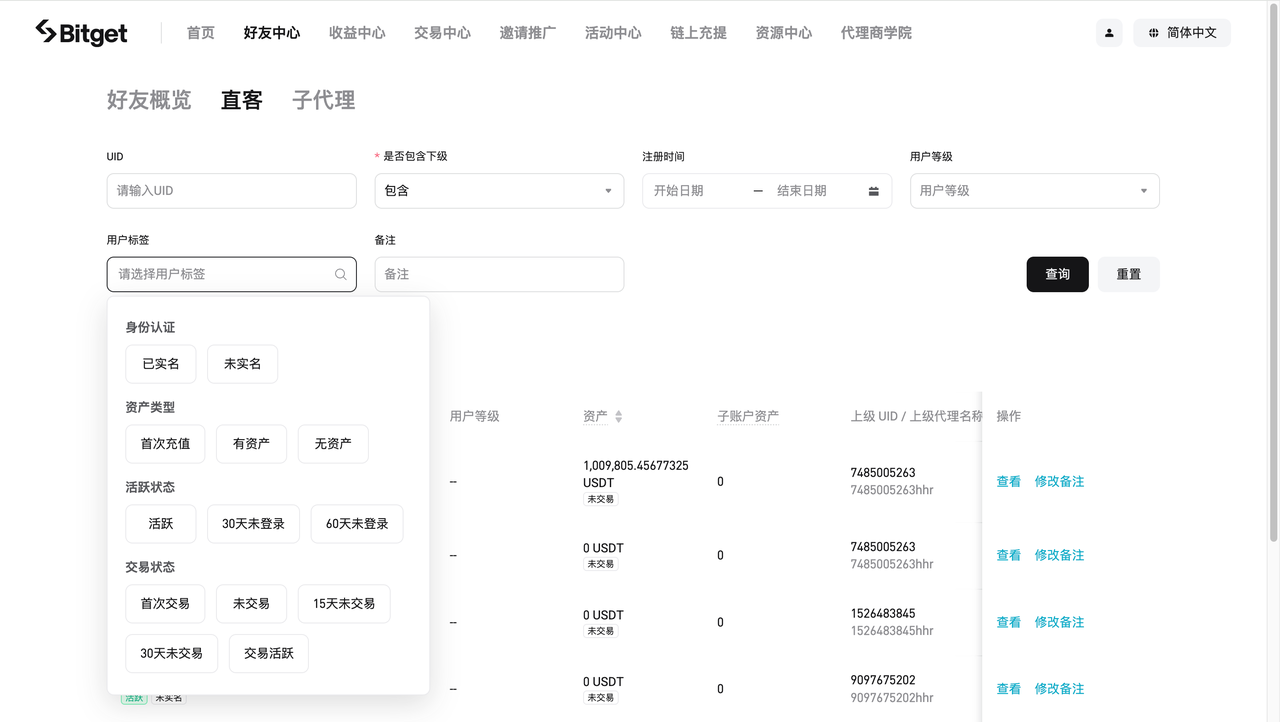Click 修改备注 for the 1,009,805 USDT row
This screenshot has height=722, width=1280.
point(1059,482)
